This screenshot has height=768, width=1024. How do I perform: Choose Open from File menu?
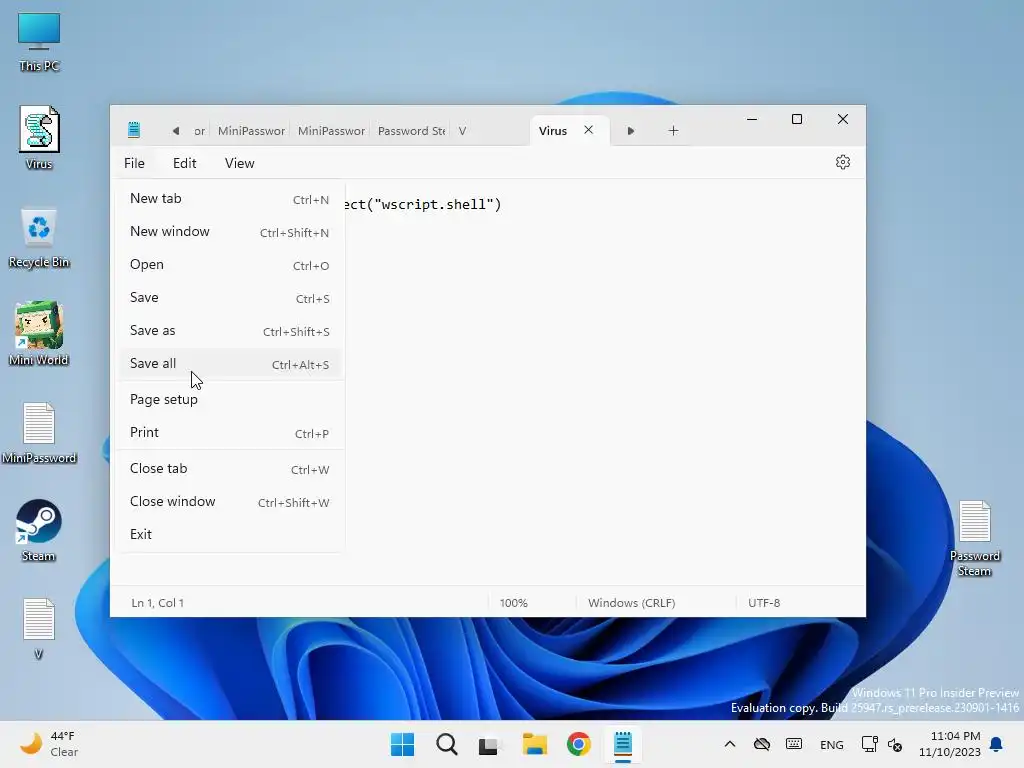point(231,264)
